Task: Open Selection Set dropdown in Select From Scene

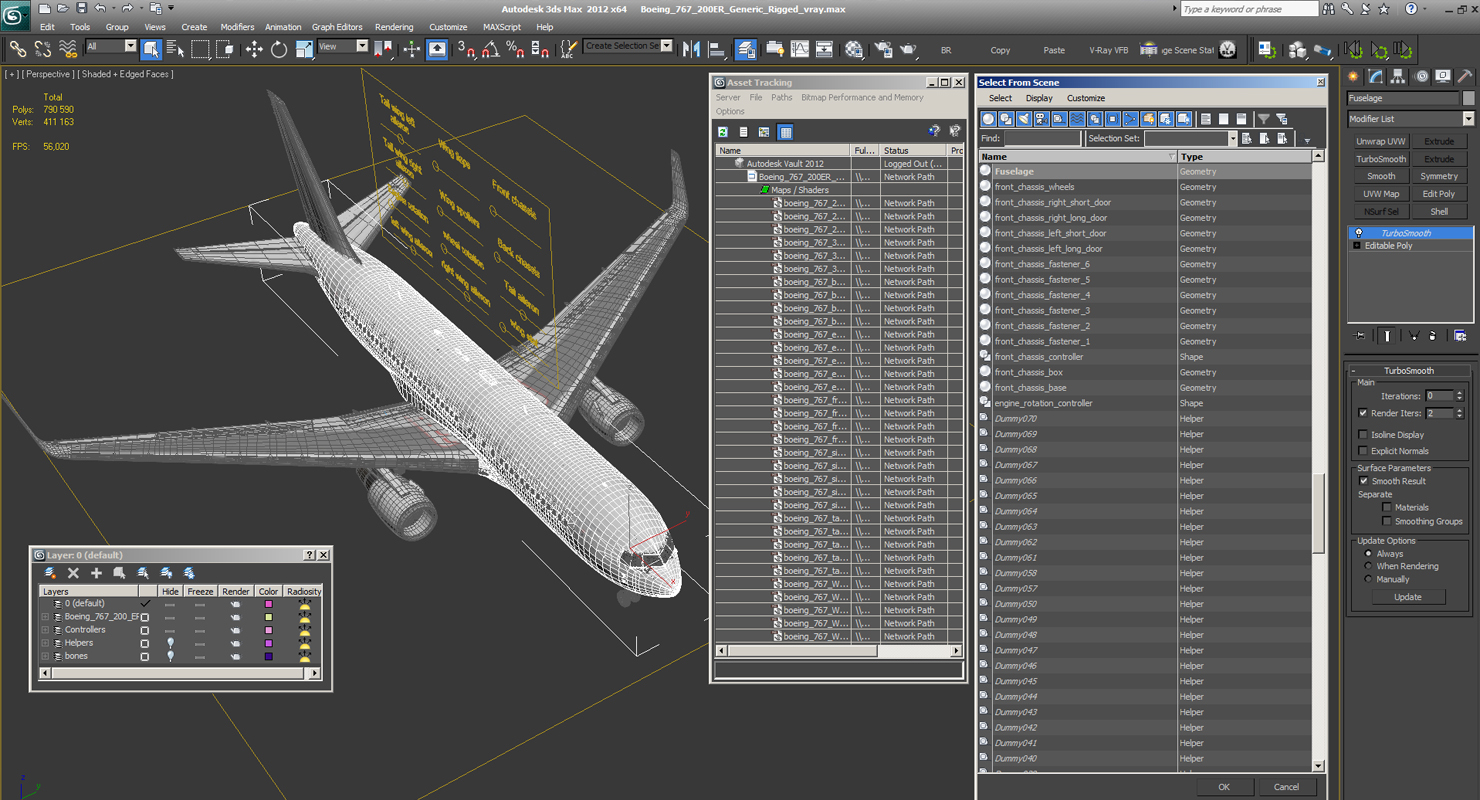Action: tap(1232, 139)
